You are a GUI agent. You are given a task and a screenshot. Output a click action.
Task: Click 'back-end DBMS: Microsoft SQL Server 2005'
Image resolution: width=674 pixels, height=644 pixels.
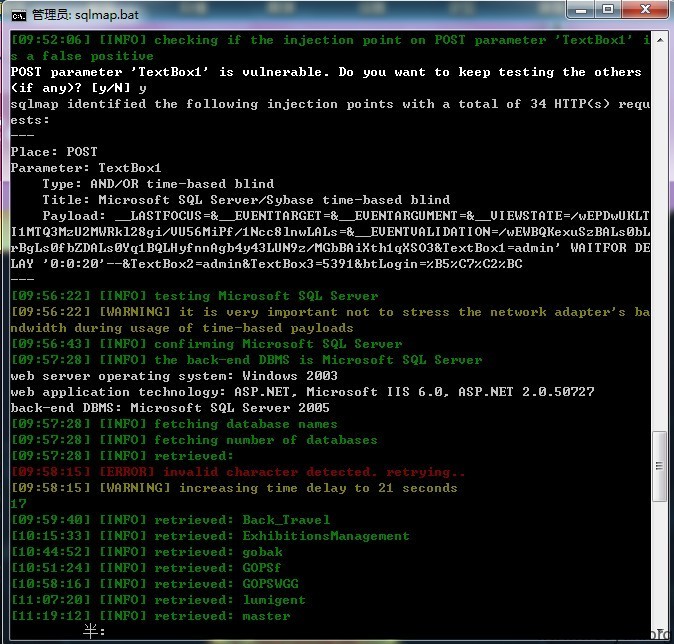(170, 408)
